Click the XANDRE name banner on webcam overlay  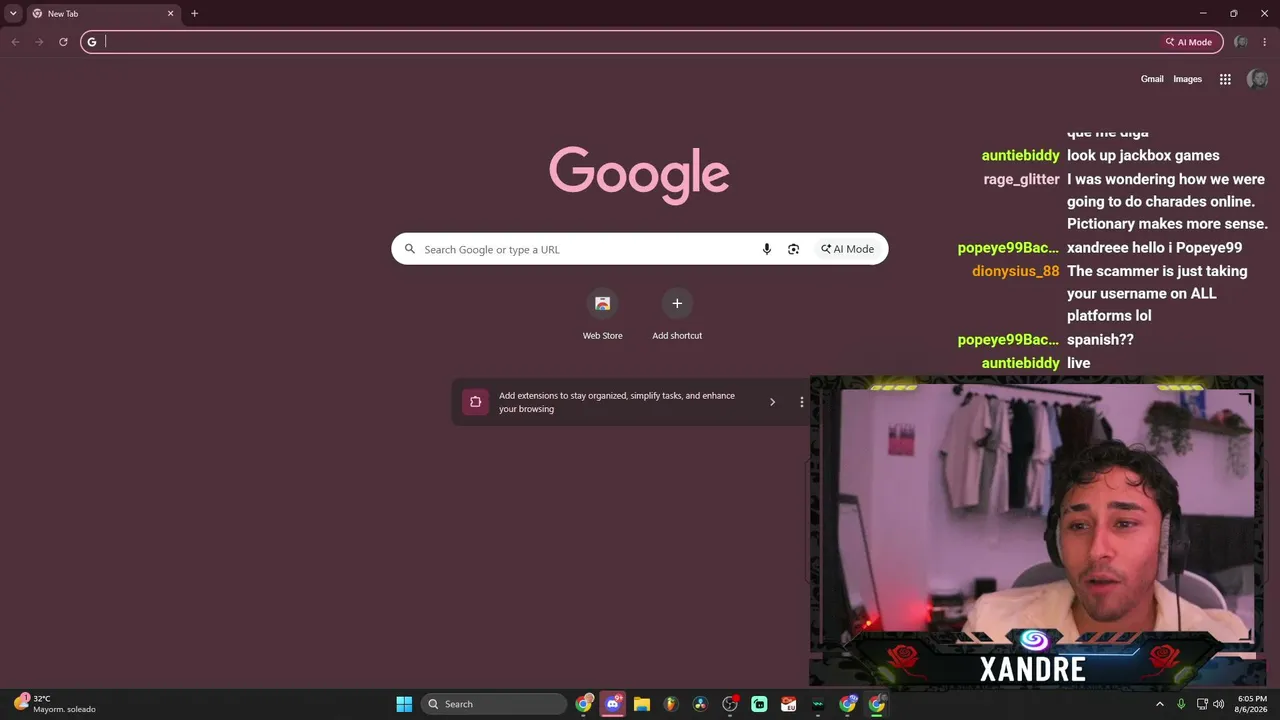click(1033, 668)
